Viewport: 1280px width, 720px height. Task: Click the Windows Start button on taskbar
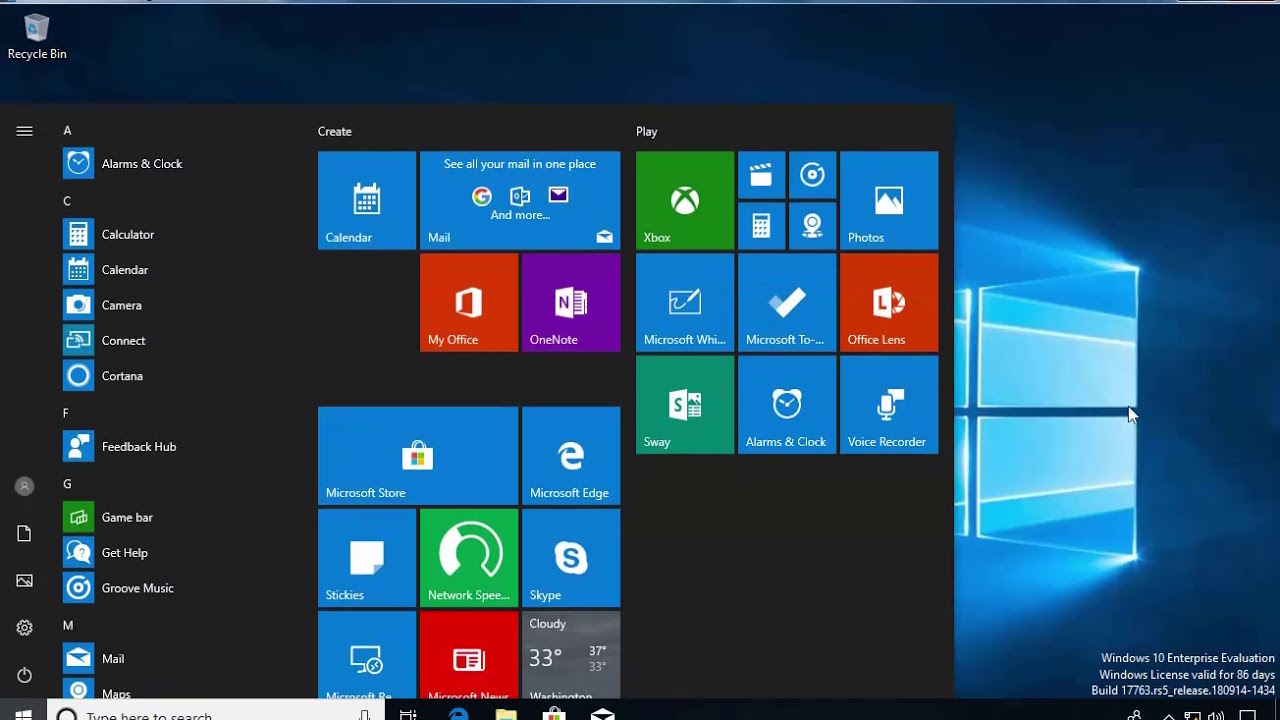[24, 713]
